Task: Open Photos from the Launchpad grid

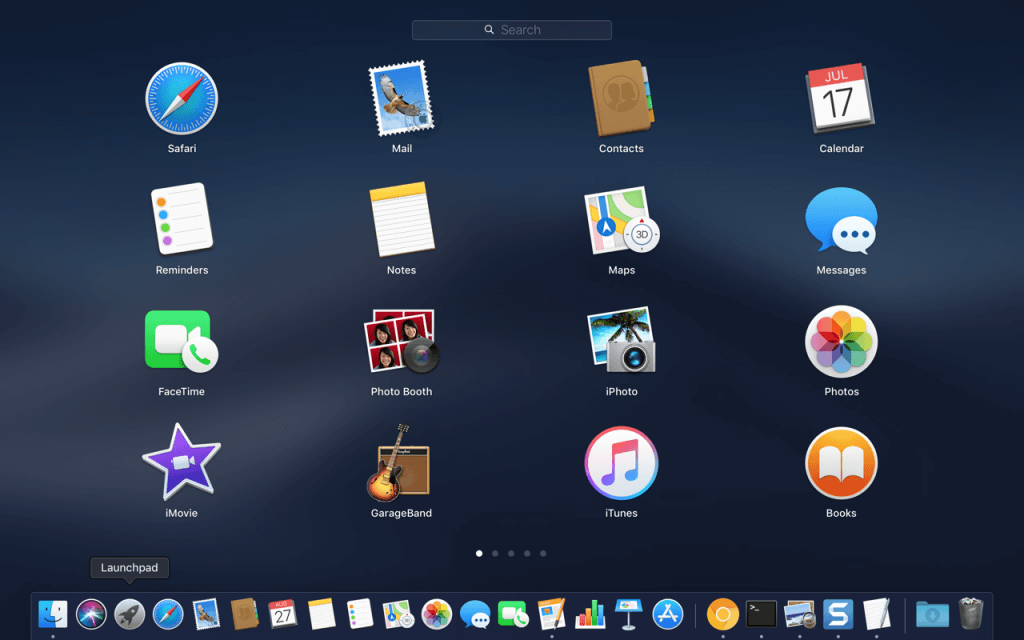Action: point(841,342)
